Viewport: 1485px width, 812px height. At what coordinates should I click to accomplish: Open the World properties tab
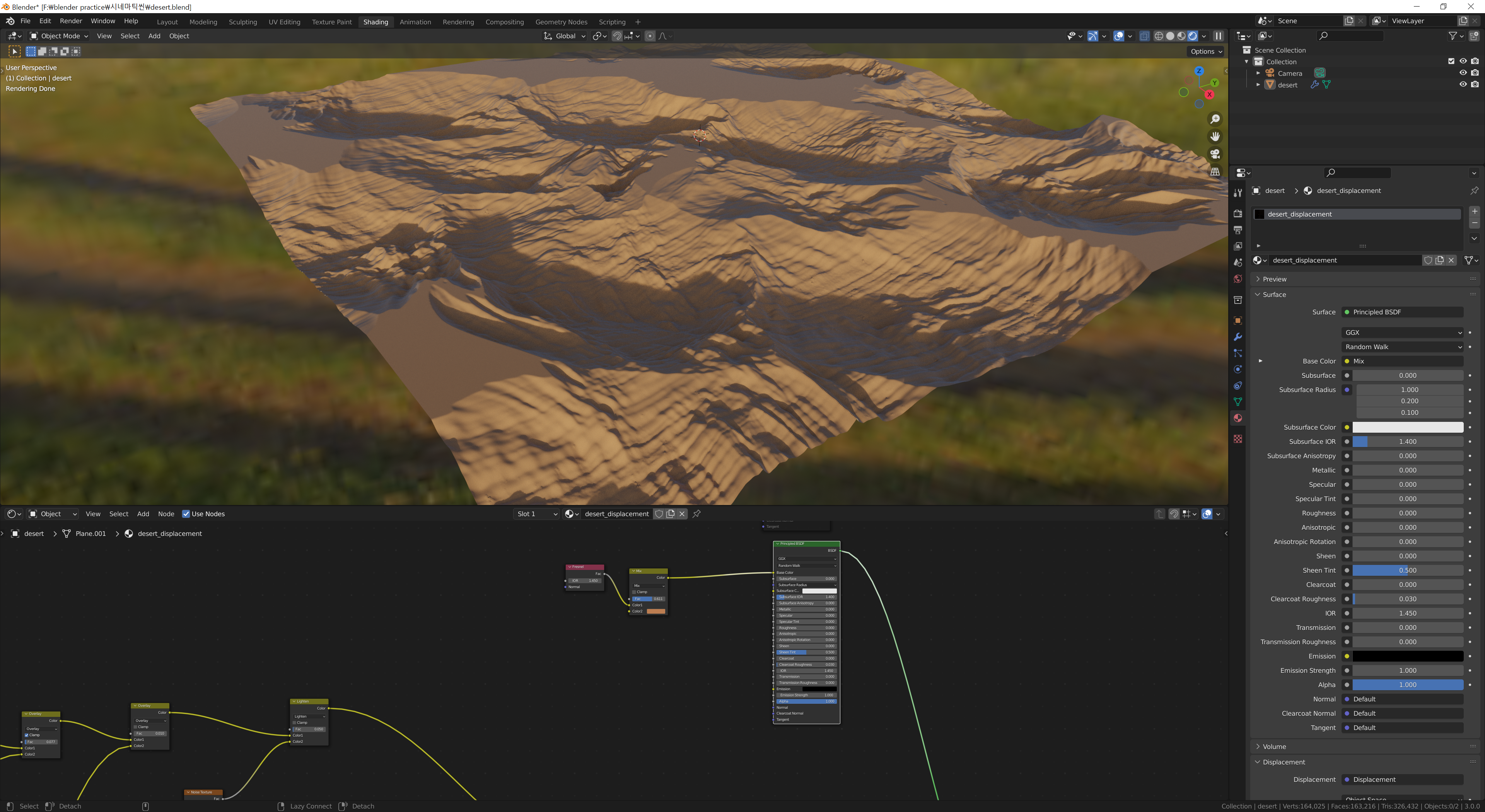(1237, 279)
